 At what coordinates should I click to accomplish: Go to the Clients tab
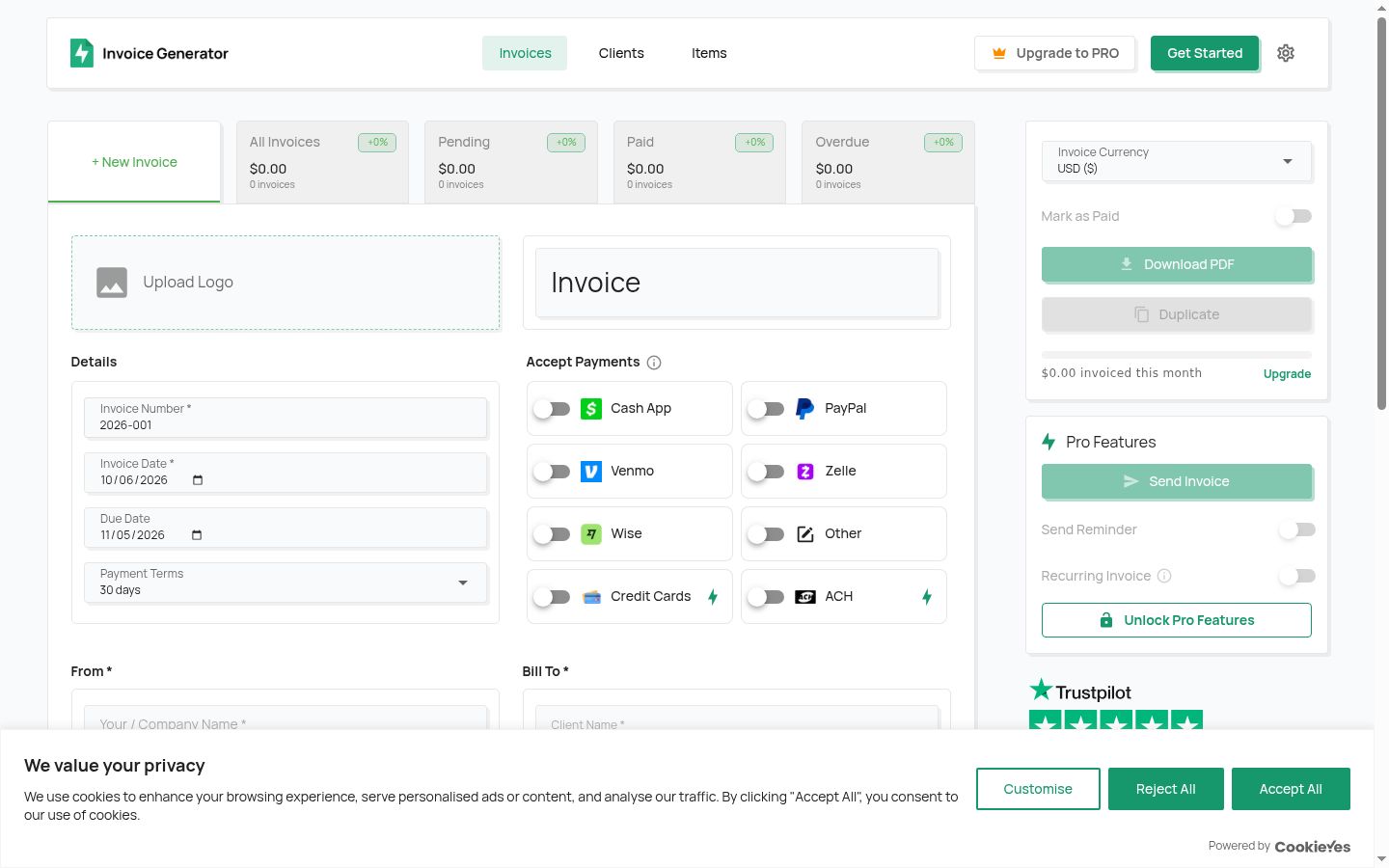click(621, 53)
